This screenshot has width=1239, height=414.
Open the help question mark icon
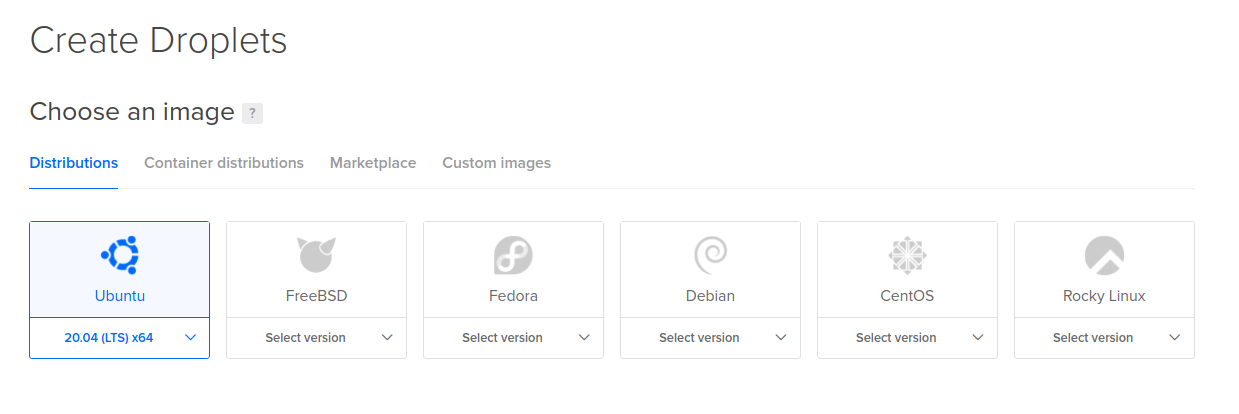[252, 113]
